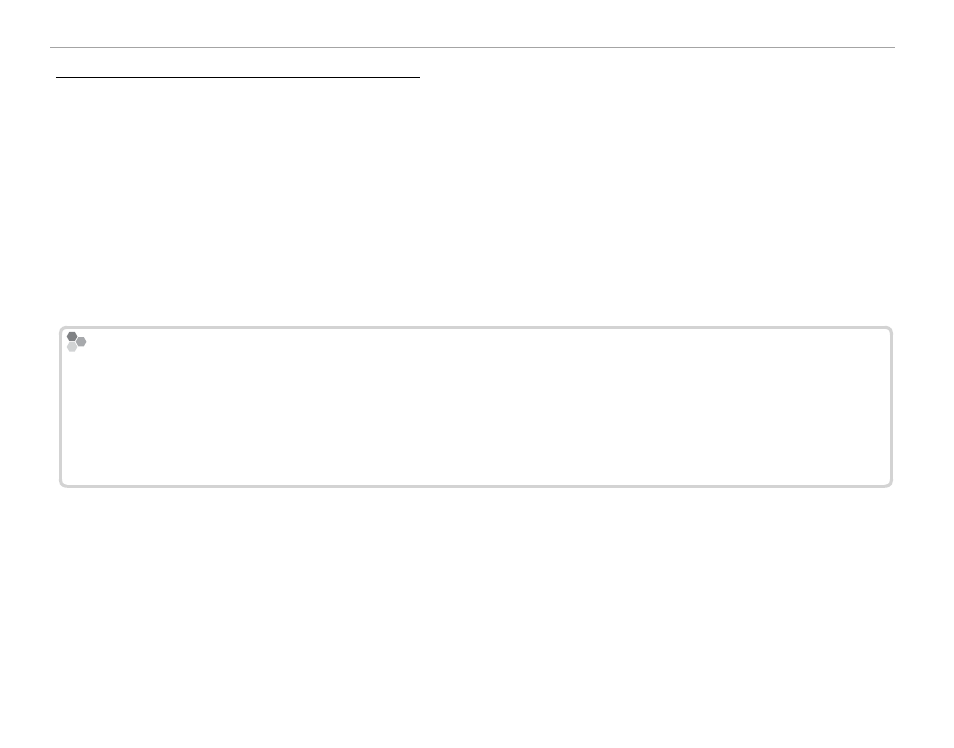This screenshot has width=954, height=748.
Task: Click the blank area above the rounded box
Action: click(476, 201)
